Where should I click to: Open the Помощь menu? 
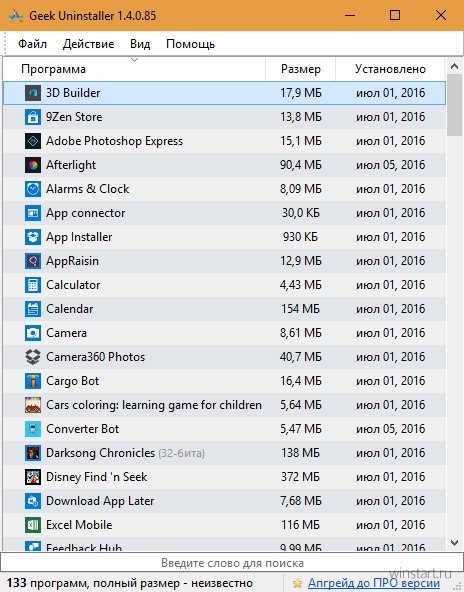[x=190, y=44]
